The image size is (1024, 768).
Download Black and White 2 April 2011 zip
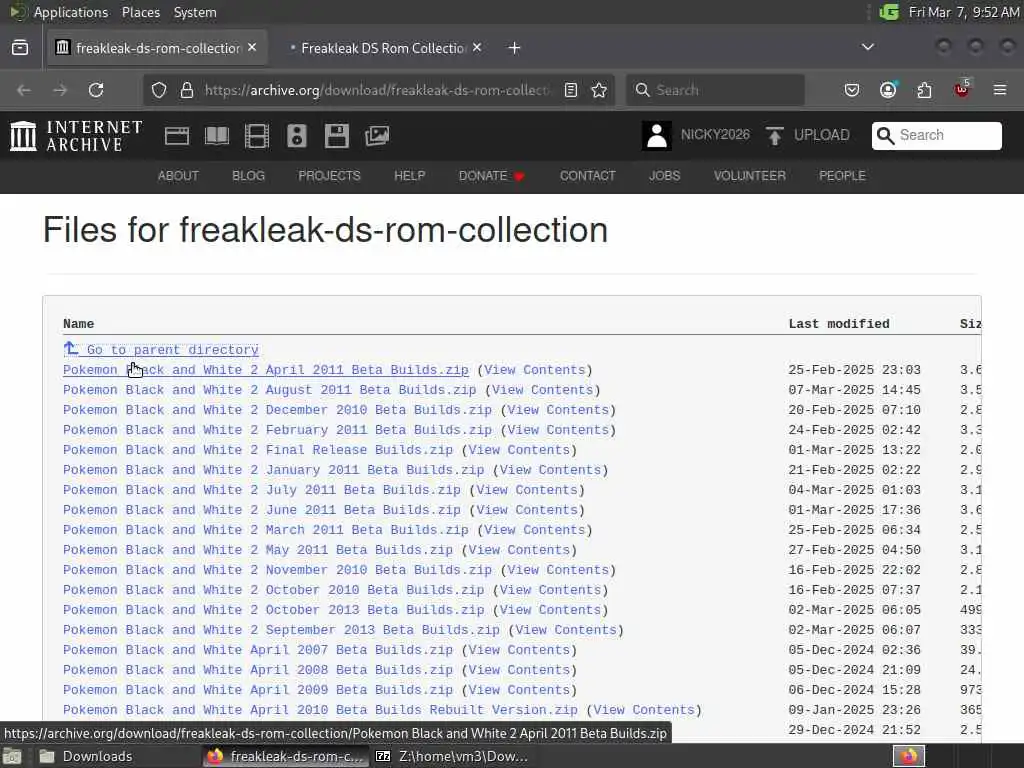pos(266,370)
